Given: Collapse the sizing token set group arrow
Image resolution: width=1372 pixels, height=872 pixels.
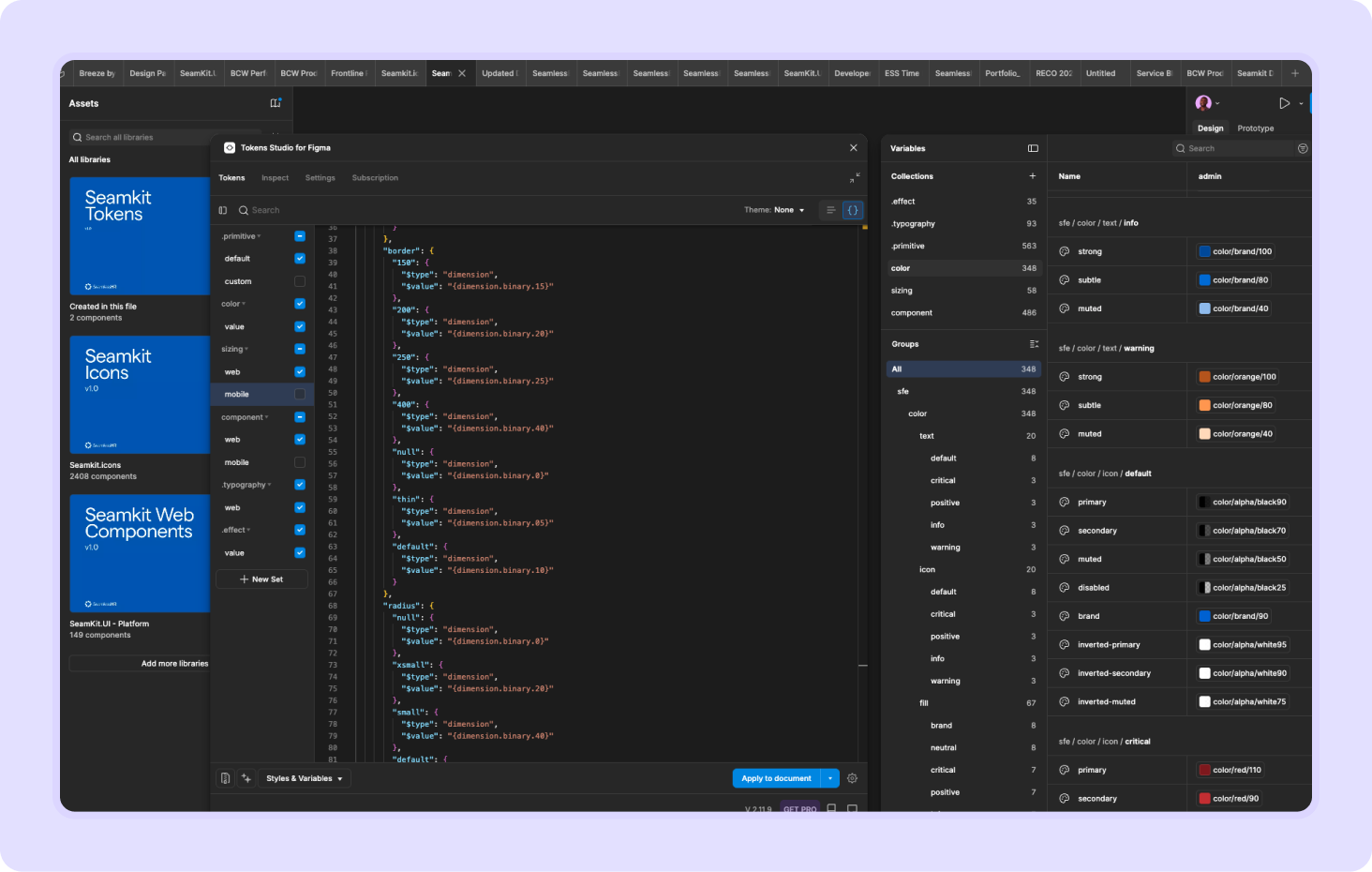Looking at the screenshot, I should pos(246,350).
